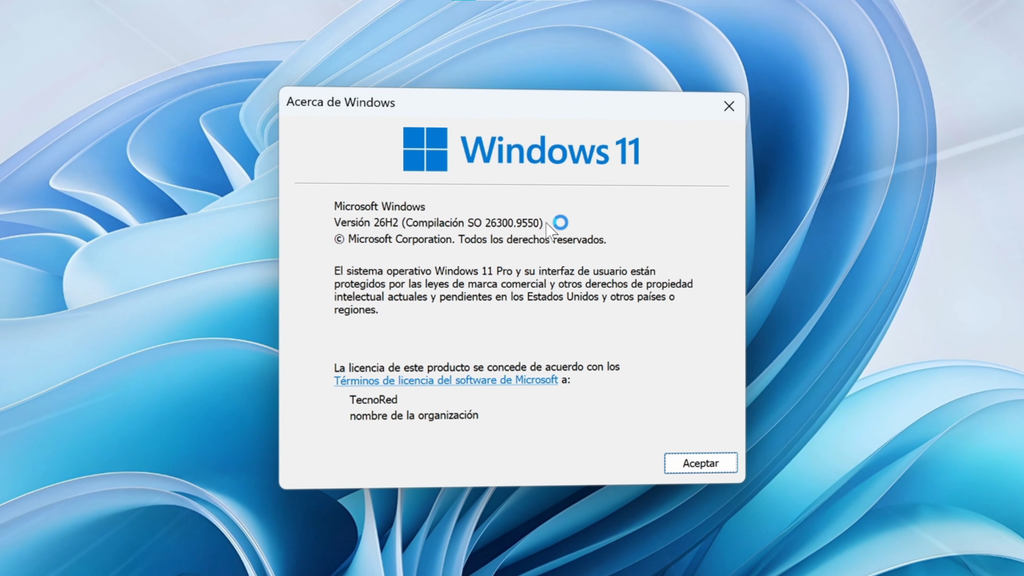The image size is (1024, 576).
Task: Open the Términos de licencia del software link
Action: (x=445, y=380)
